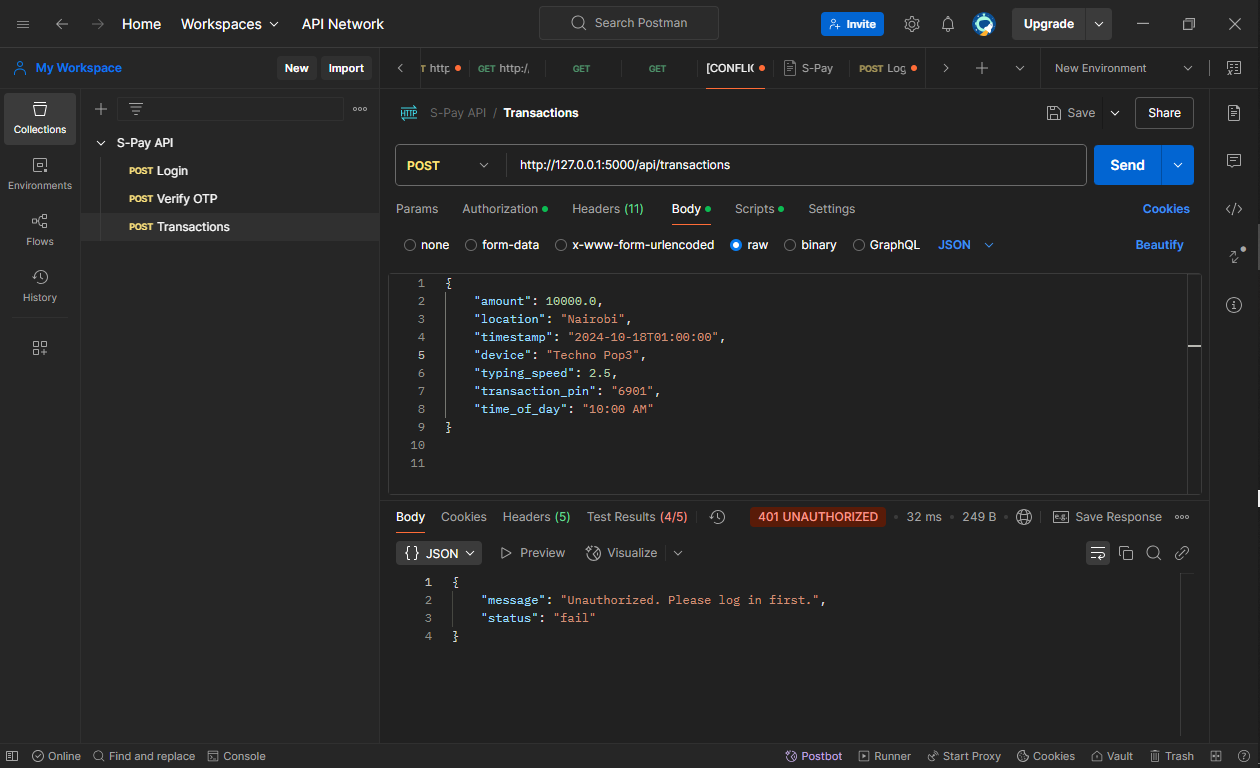Click the request URL field
The height and width of the screenshot is (768, 1260).
point(796,165)
